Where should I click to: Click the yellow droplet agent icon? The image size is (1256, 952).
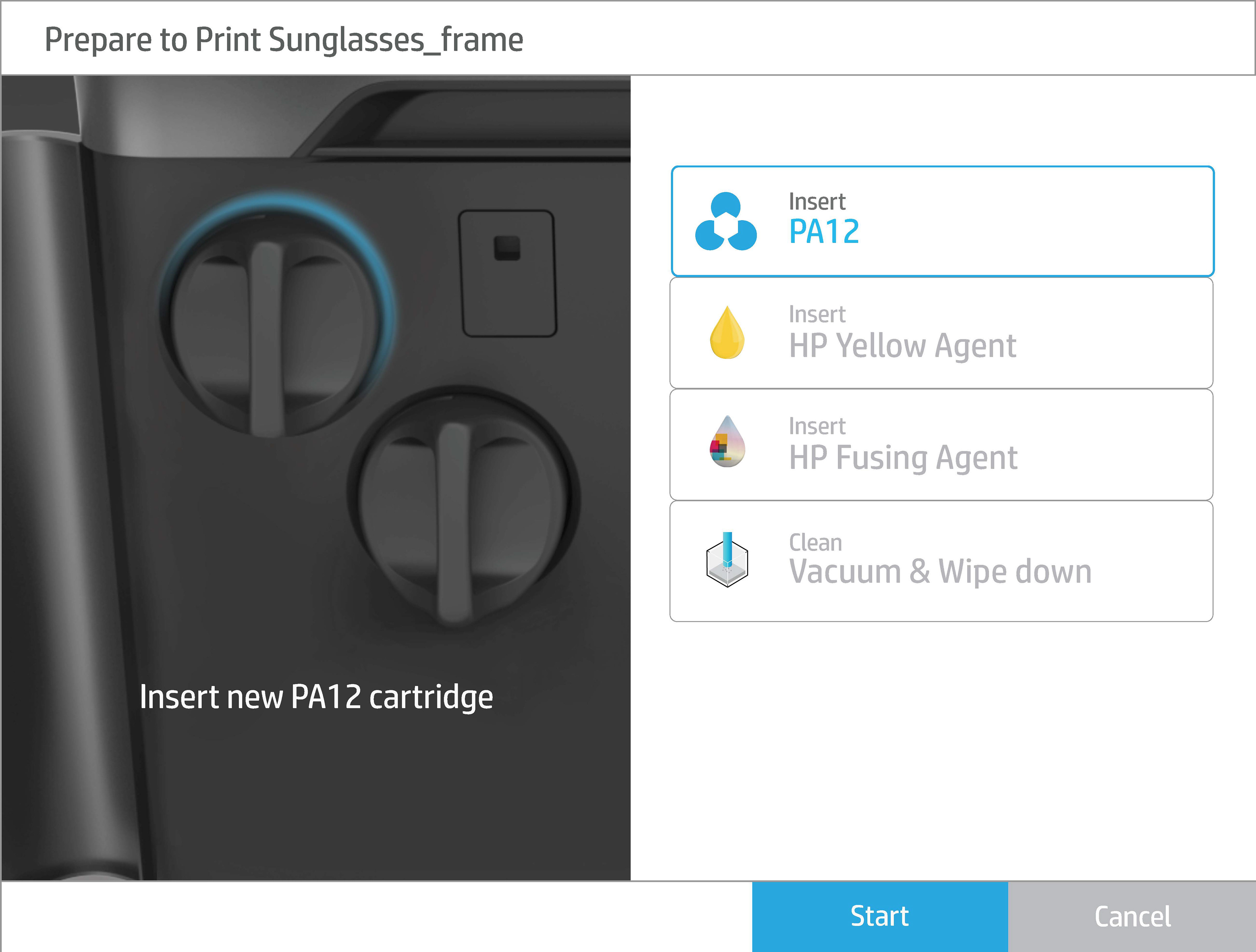727,333
